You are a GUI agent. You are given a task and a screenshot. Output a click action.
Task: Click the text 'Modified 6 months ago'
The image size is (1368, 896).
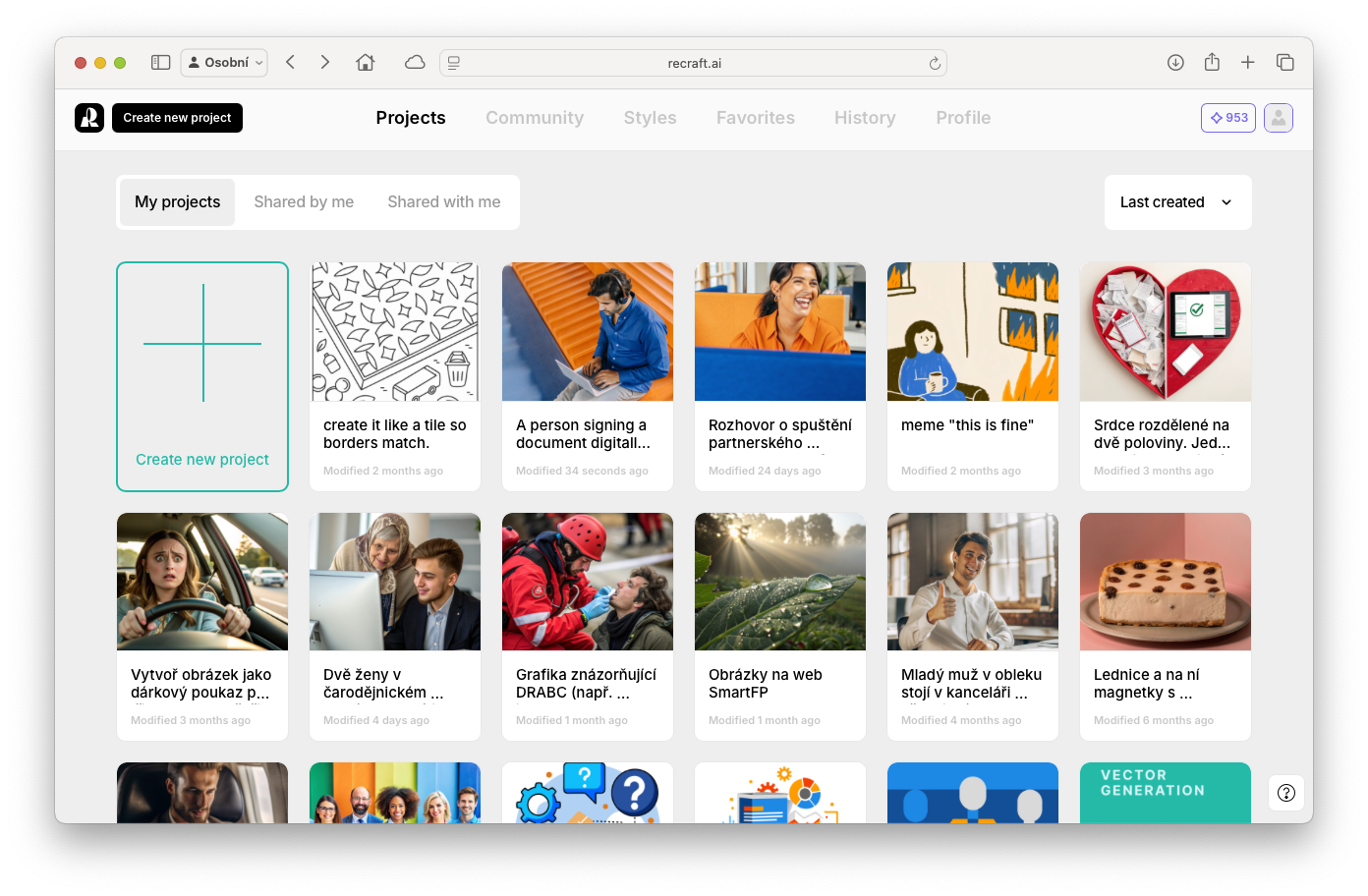[x=1154, y=720]
